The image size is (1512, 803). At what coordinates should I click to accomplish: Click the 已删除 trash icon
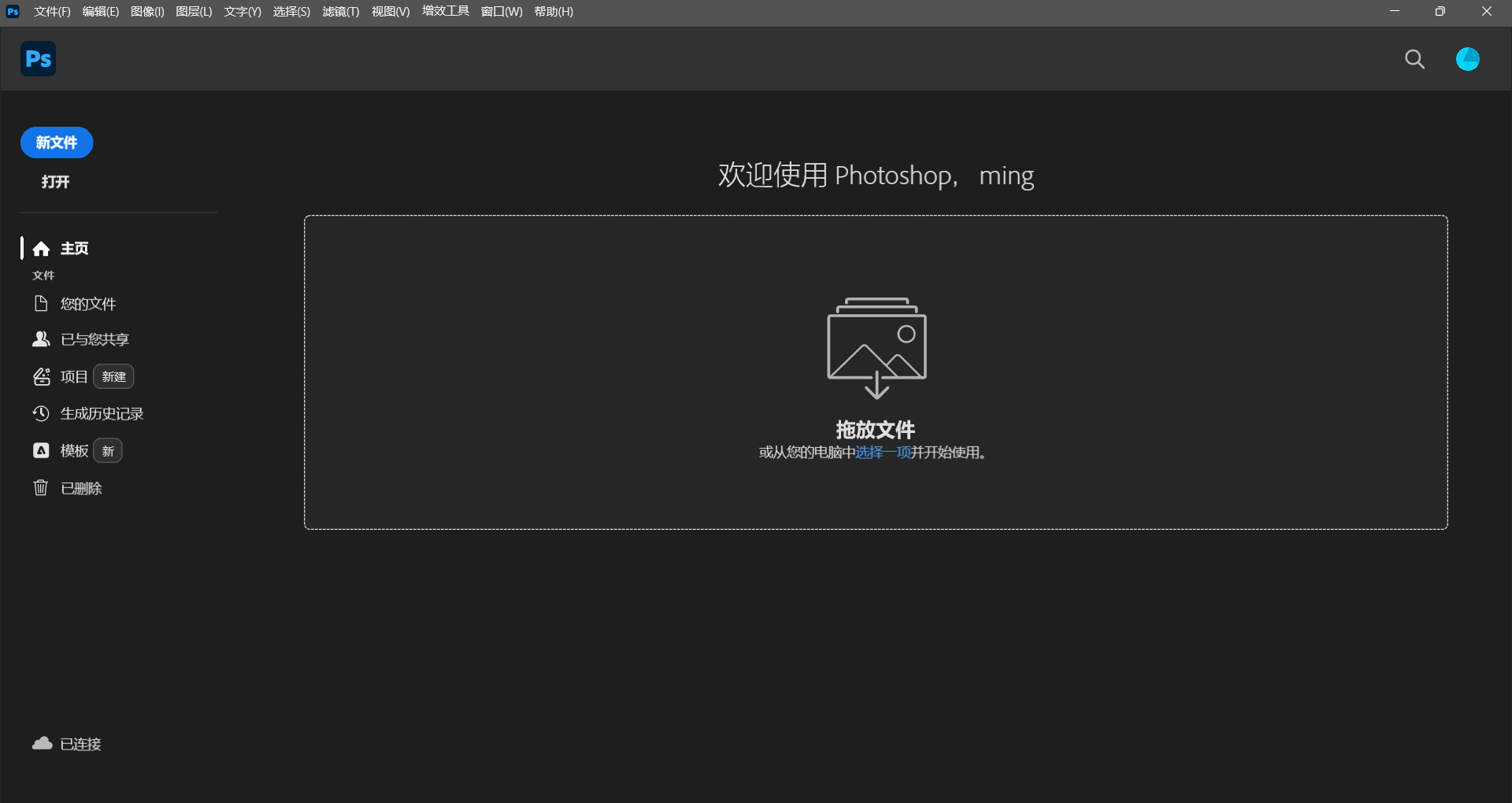40,487
